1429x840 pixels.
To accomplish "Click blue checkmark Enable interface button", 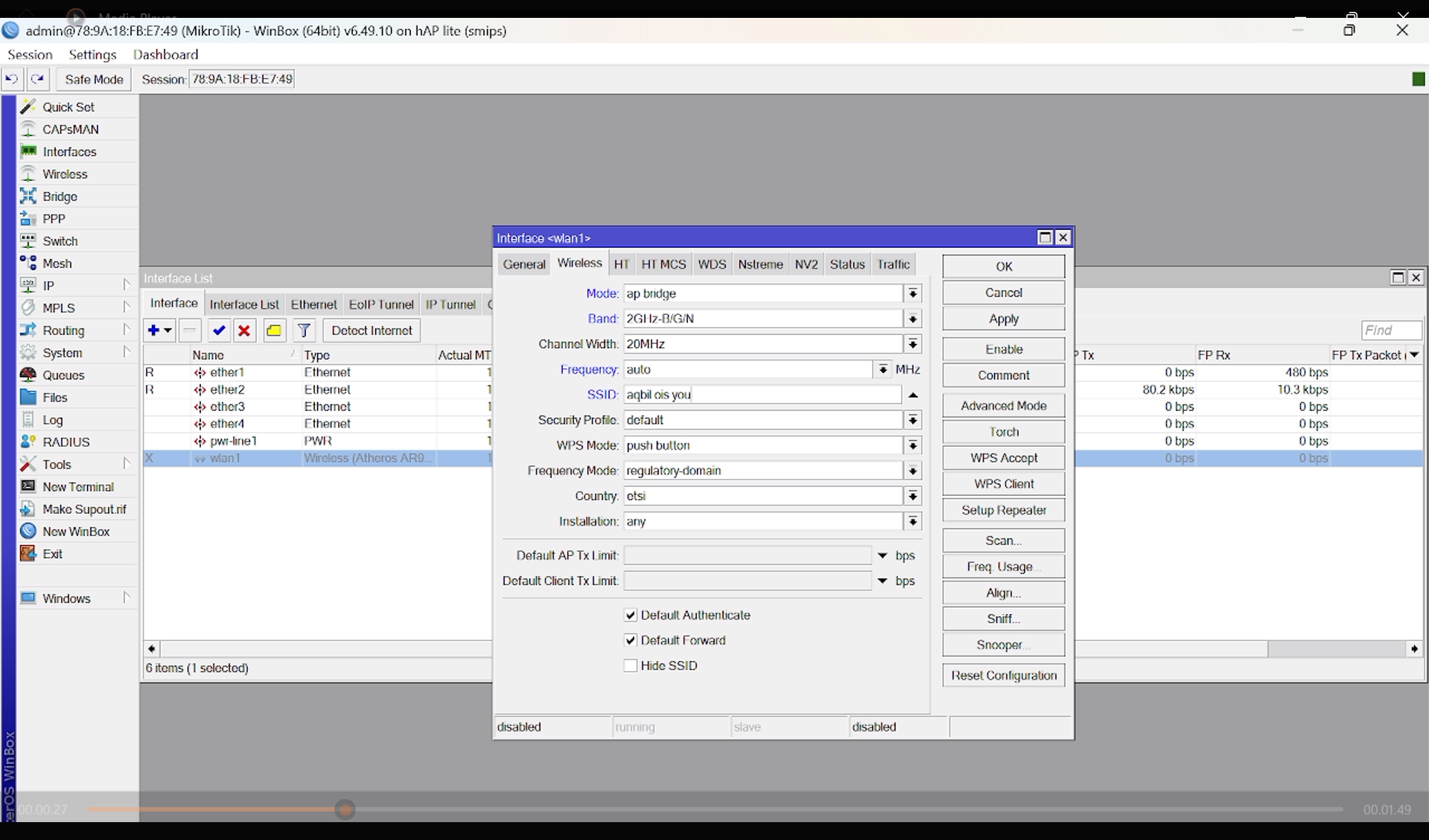I will (218, 331).
